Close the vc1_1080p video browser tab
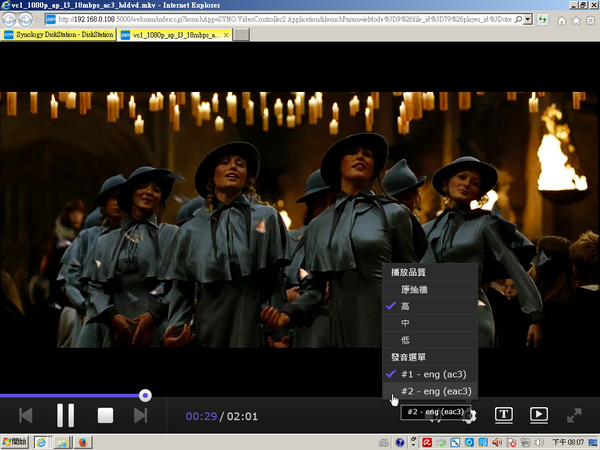Image resolution: width=600 pixels, height=450 pixels. (x=226, y=35)
